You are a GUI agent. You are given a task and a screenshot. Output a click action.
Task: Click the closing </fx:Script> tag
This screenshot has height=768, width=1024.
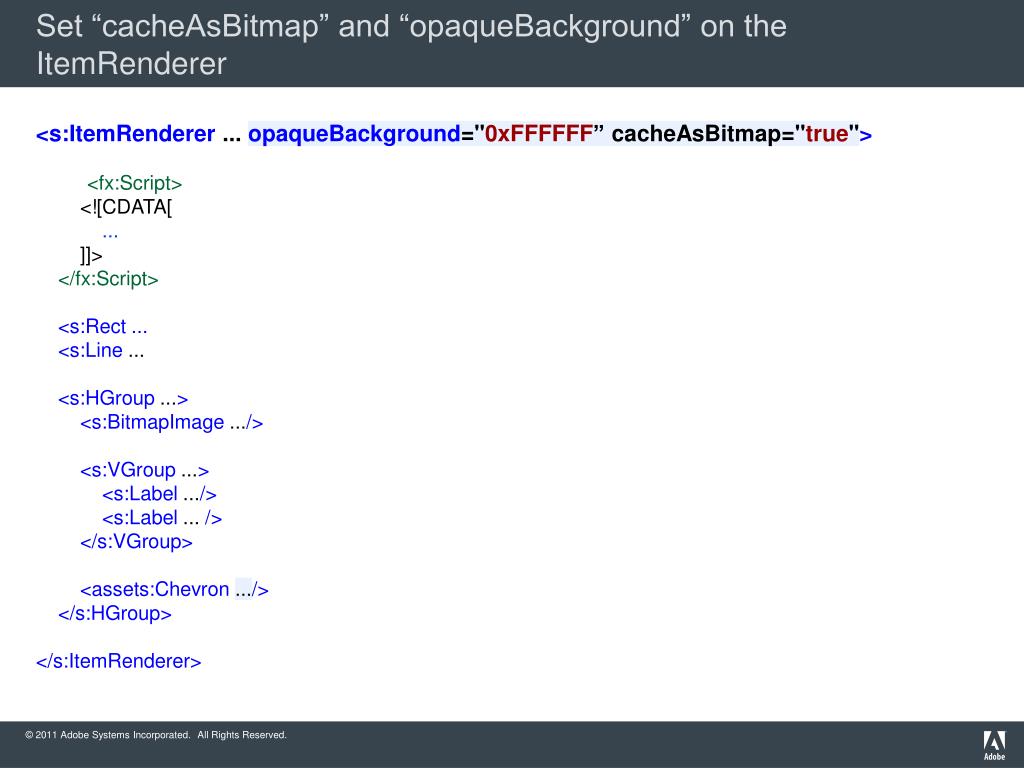(108, 279)
